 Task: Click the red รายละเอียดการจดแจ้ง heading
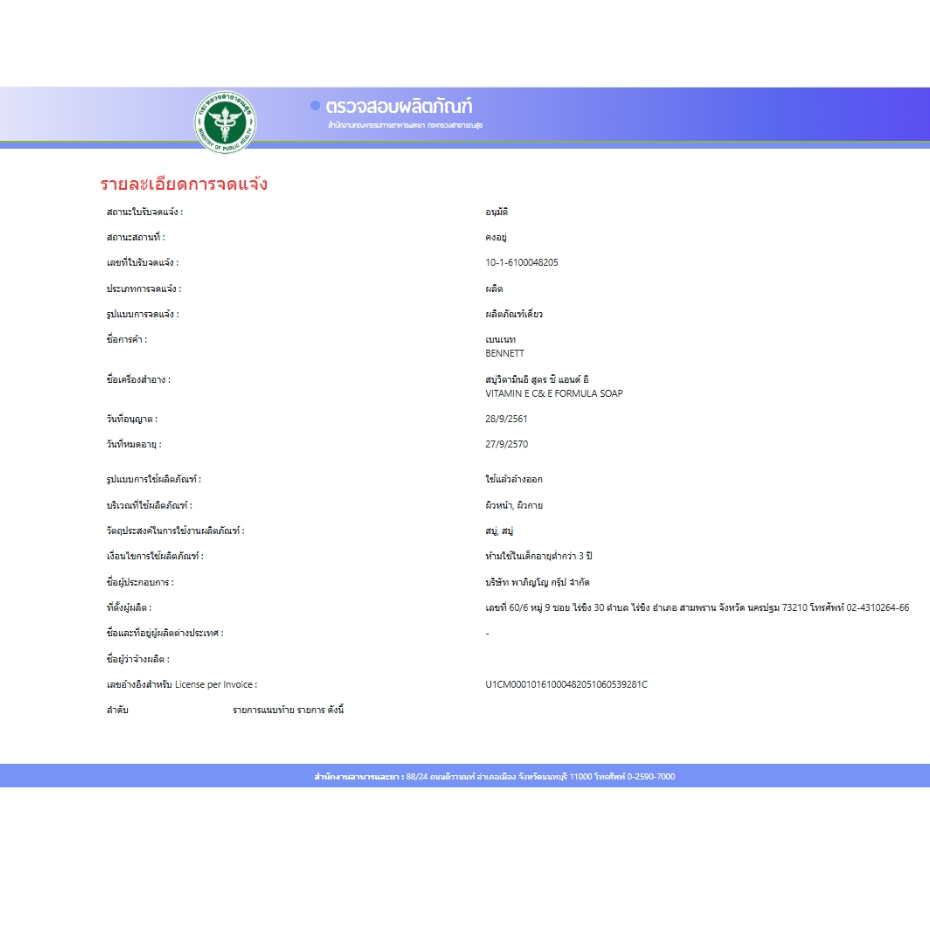click(184, 184)
